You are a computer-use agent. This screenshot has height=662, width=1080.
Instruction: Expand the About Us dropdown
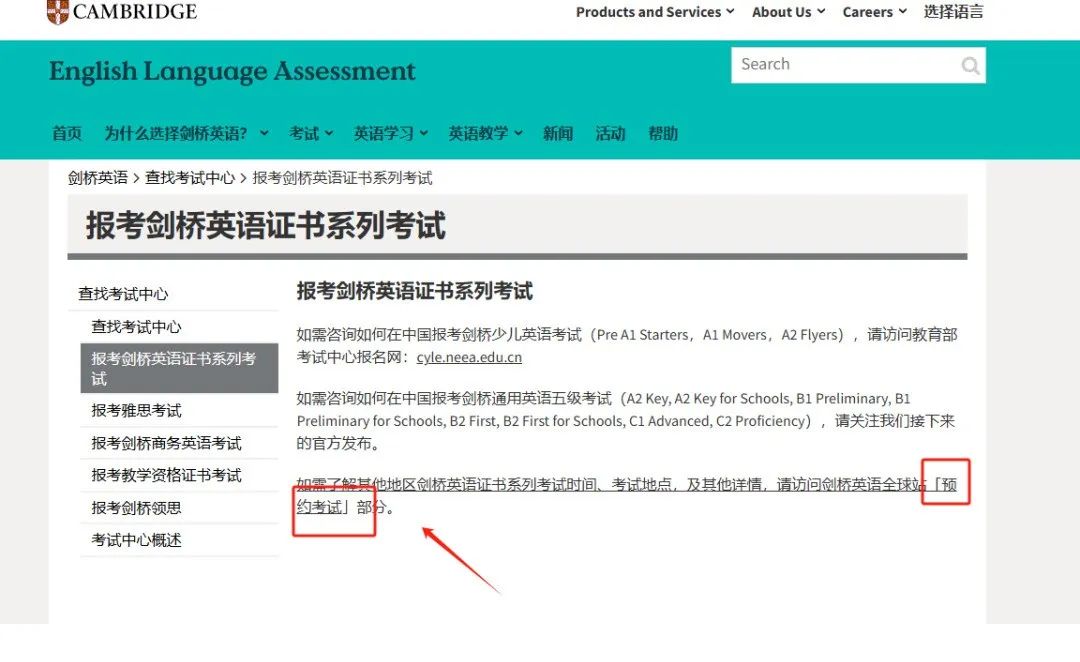(788, 12)
